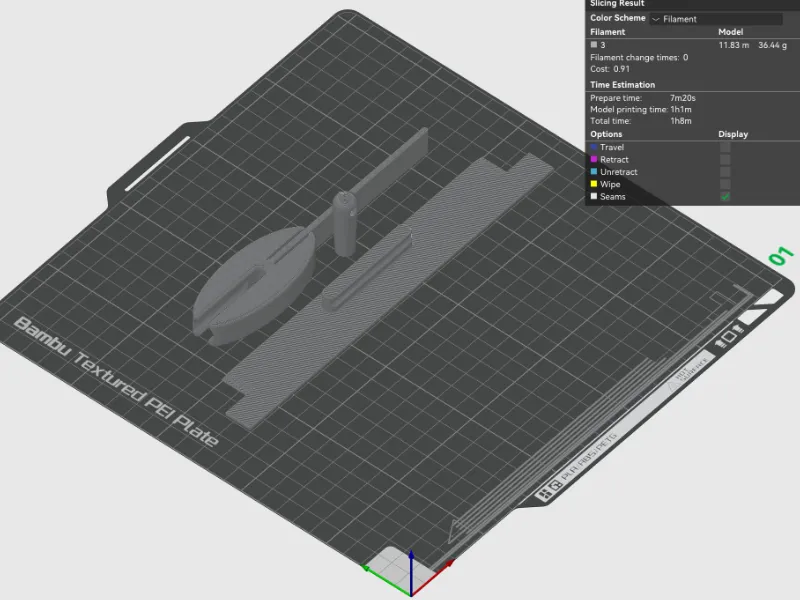Click the magenta Retract color swatch
The width and height of the screenshot is (800, 600).
[x=594, y=159]
